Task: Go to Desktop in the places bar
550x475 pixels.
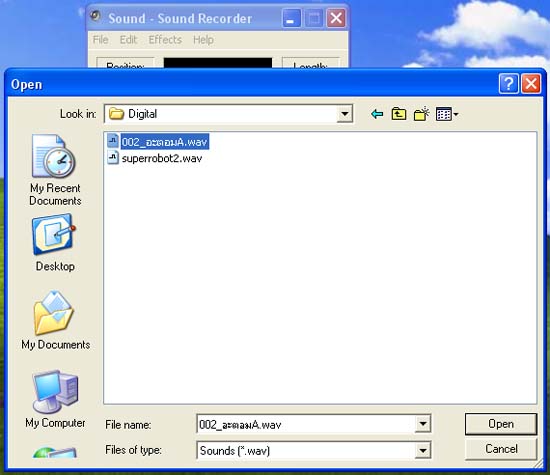Action: click(55, 243)
